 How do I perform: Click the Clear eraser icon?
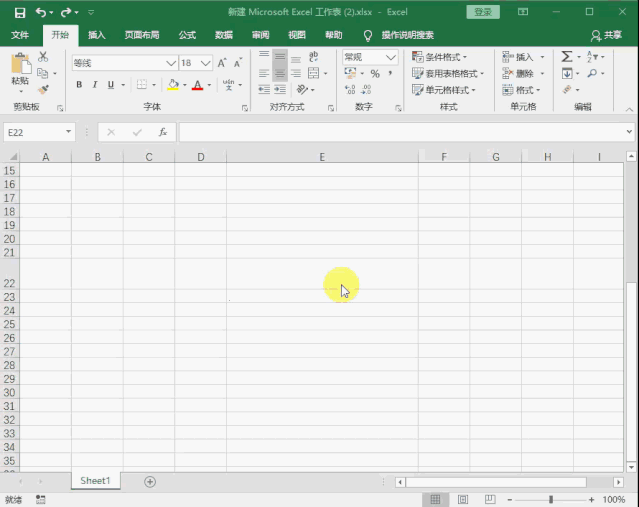click(567, 89)
